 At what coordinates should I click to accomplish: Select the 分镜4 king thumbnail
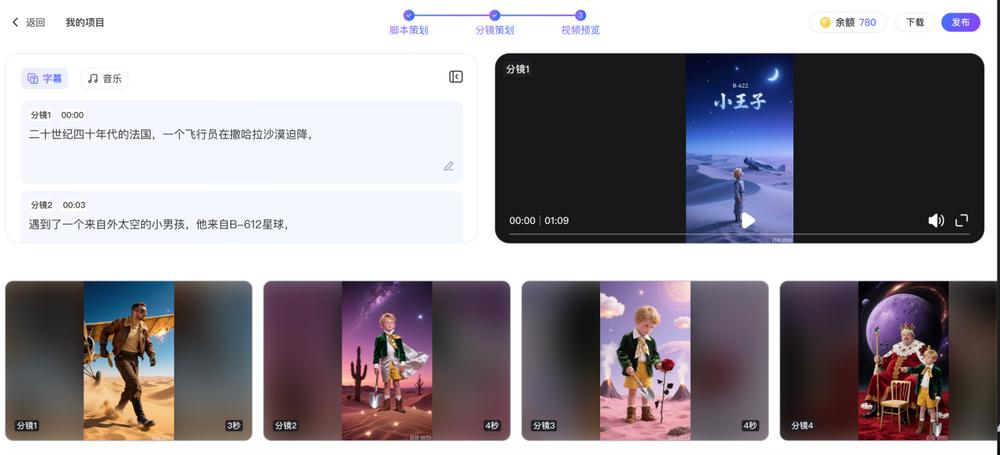(888, 361)
